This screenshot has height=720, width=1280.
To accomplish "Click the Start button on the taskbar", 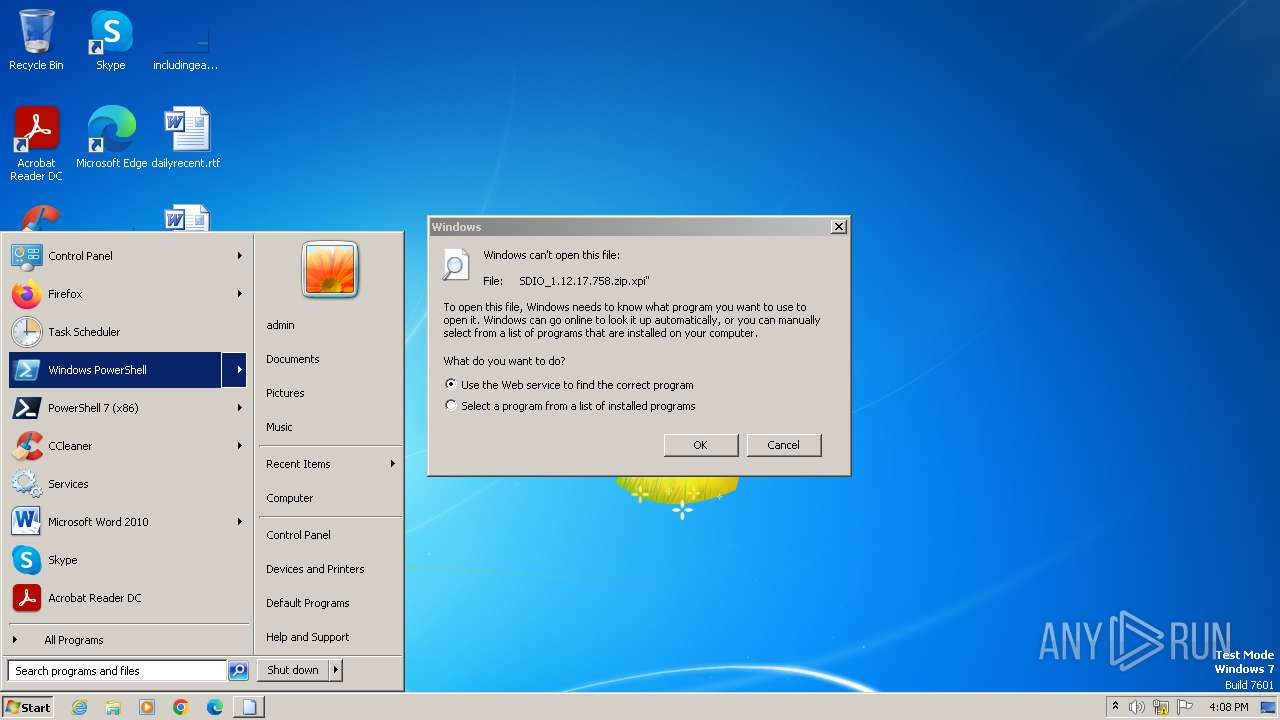I will coord(27,707).
